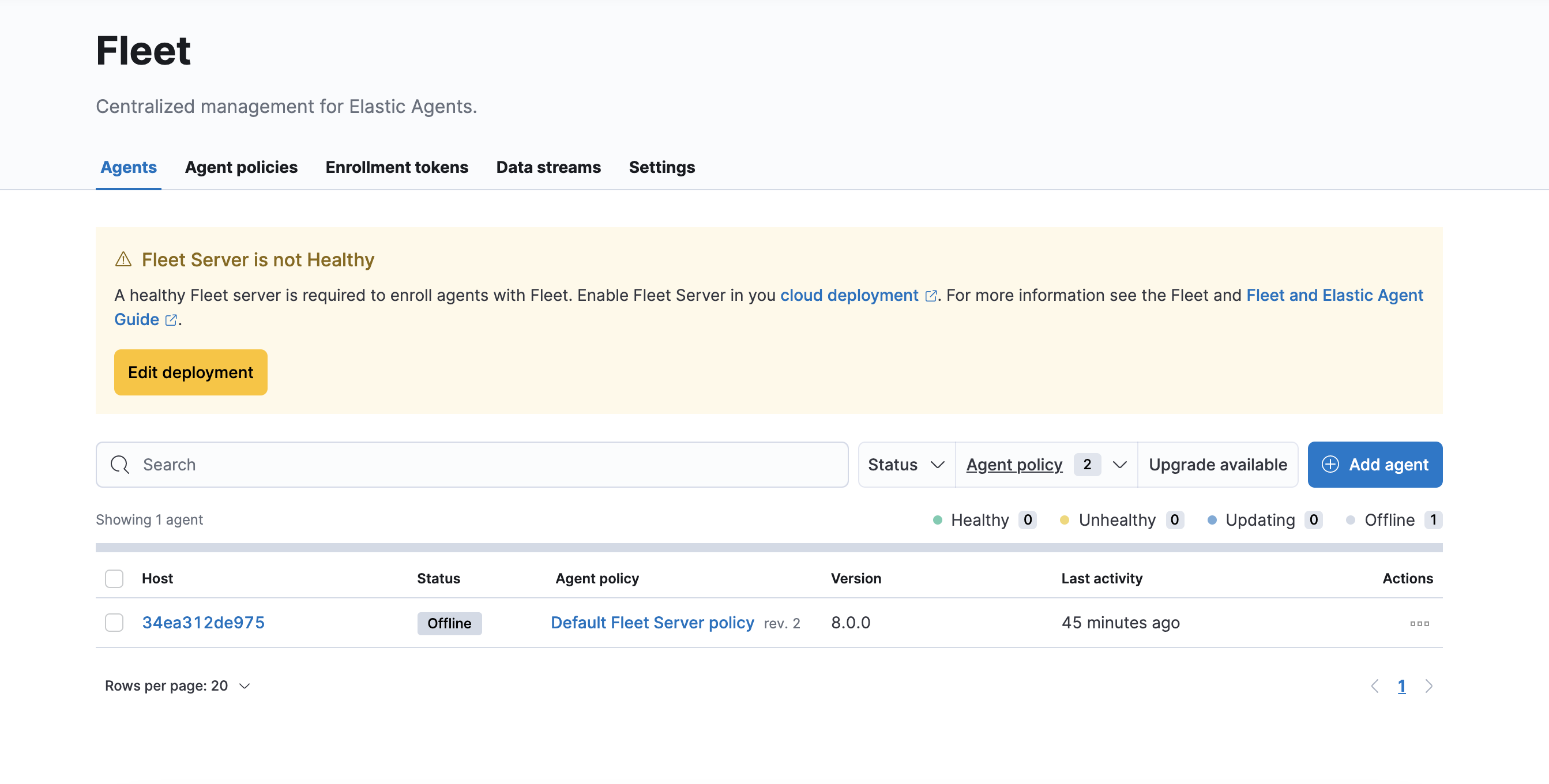The width and height of the screenshot is (1549, 784).
Task: Click the Edit deployment button
Action: 190,372
